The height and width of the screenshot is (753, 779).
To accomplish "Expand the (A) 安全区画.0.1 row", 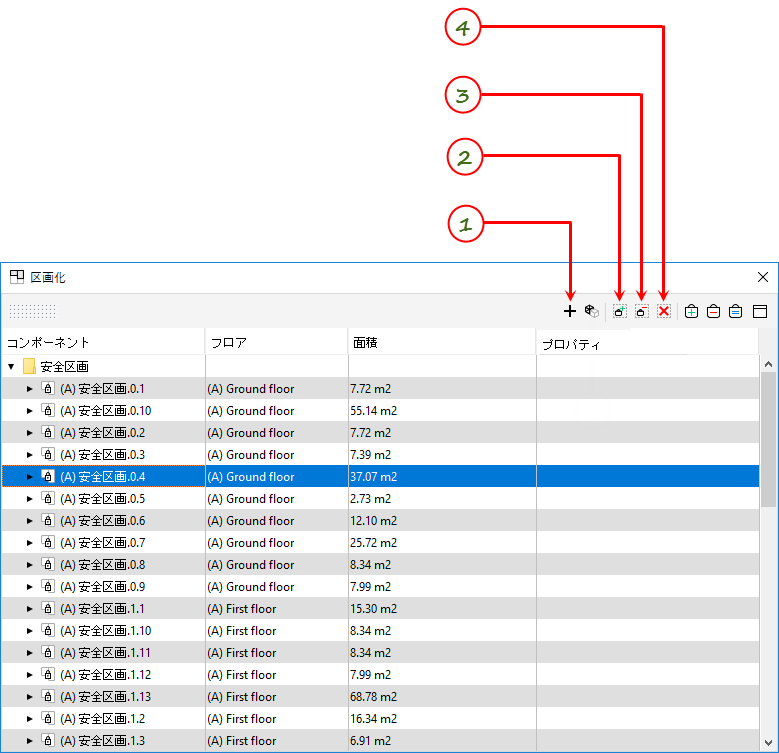I will pyautogui.click(x=29, y=389).
